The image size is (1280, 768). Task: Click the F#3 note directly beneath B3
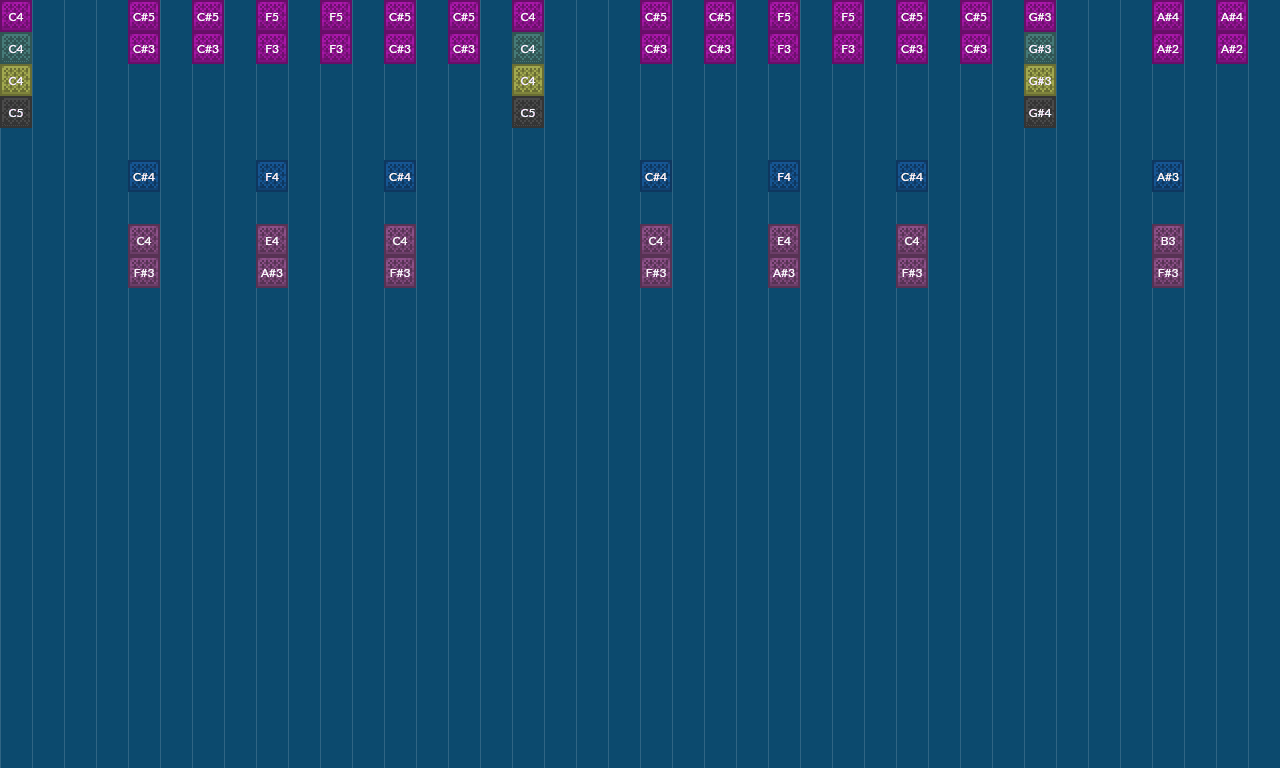coord(1168,273)
